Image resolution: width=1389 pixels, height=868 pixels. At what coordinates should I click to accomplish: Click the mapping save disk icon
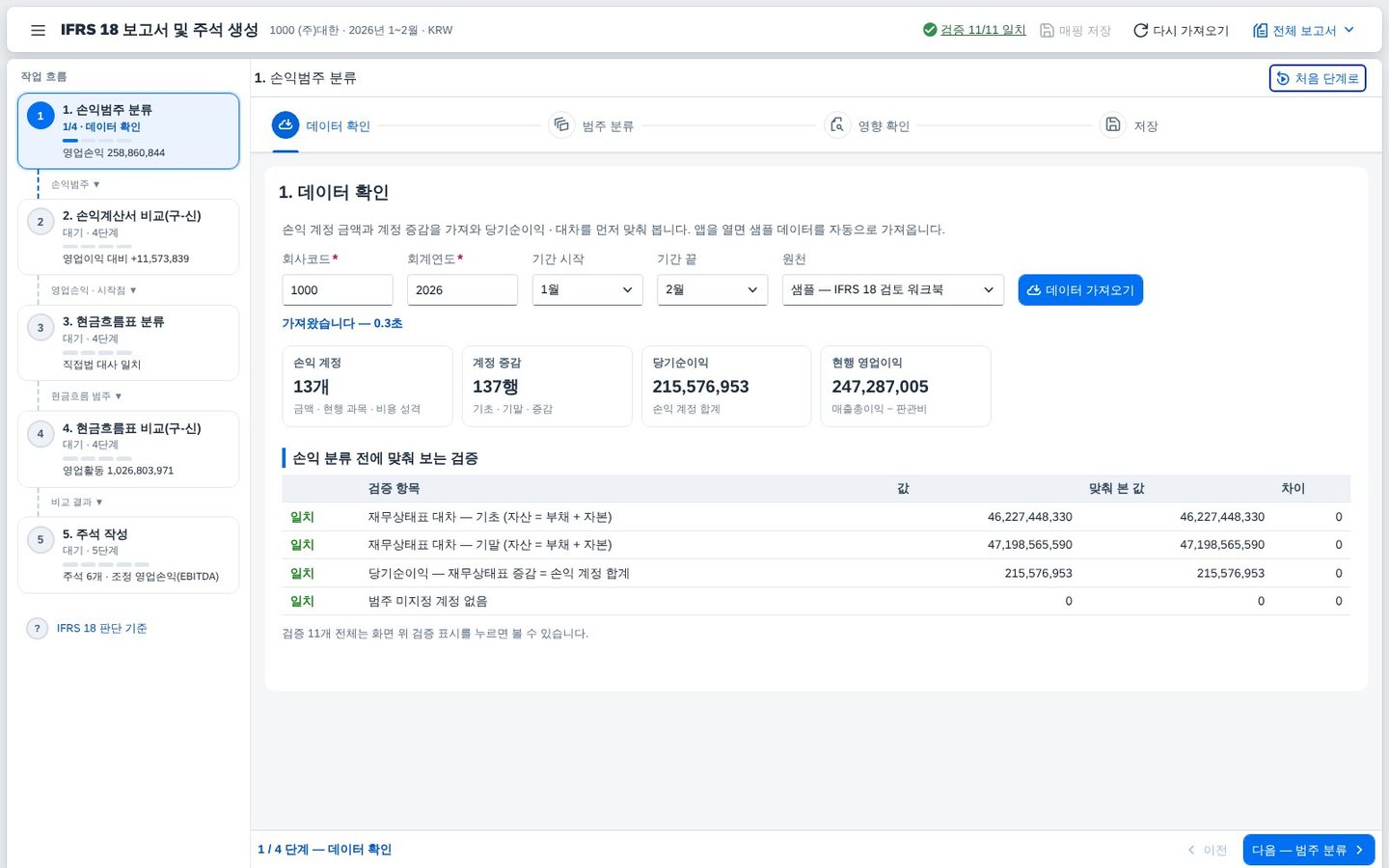click(1047, 30)
